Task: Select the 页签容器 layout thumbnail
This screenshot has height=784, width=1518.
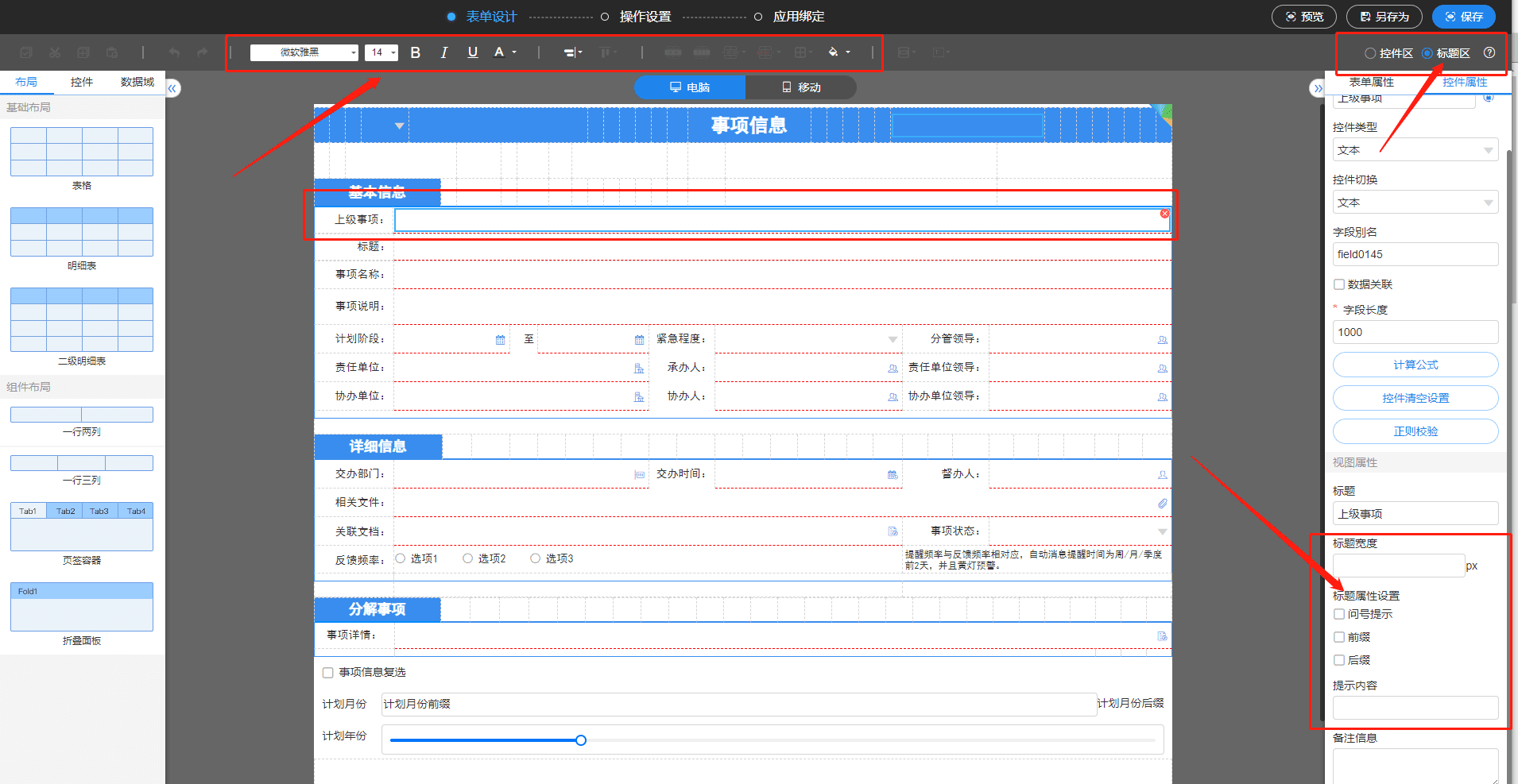Action: [82, 527]
